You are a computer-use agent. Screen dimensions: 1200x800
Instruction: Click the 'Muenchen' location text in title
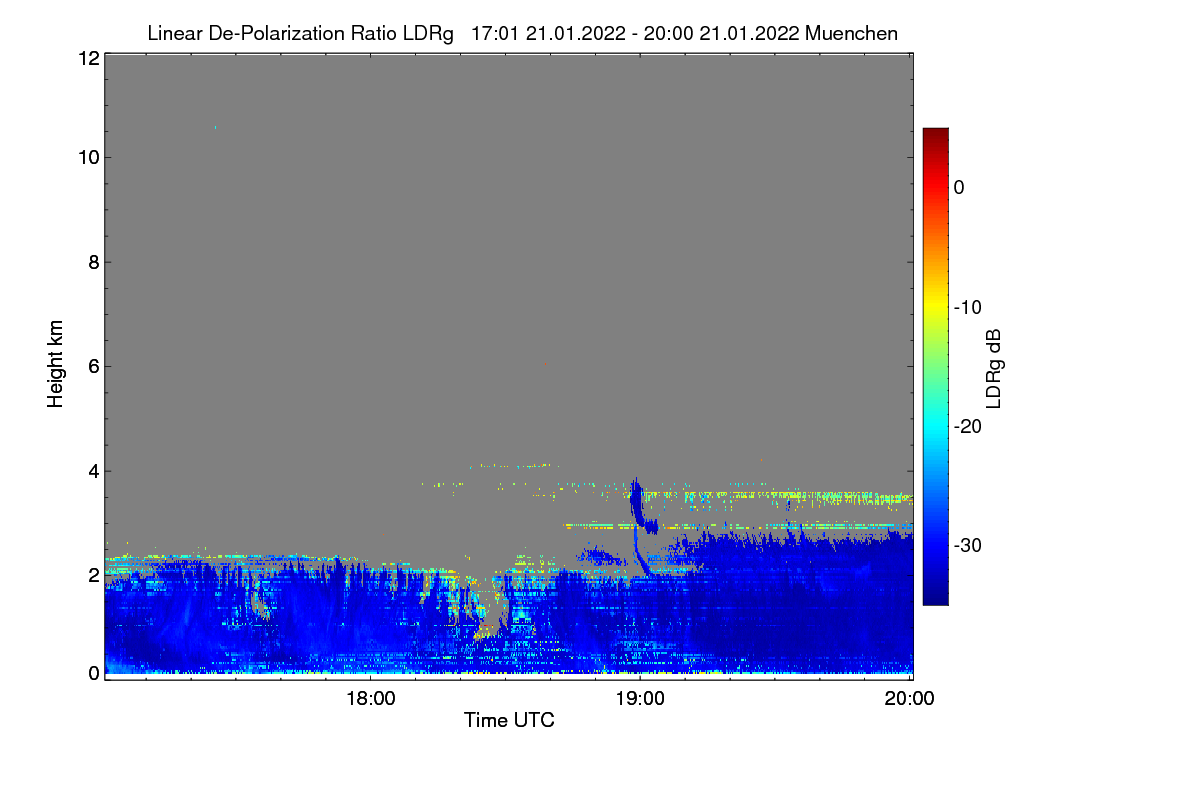coord(851,33)
